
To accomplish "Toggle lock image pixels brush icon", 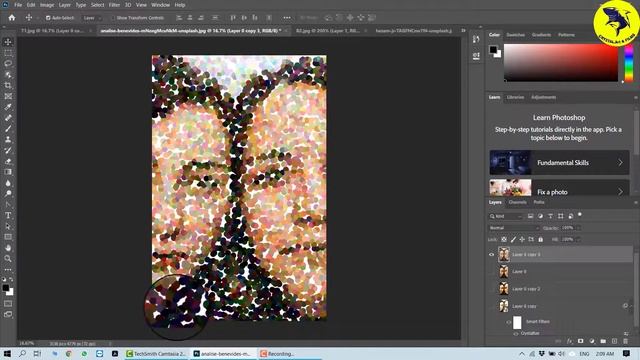I will click(x=513, y=240).
